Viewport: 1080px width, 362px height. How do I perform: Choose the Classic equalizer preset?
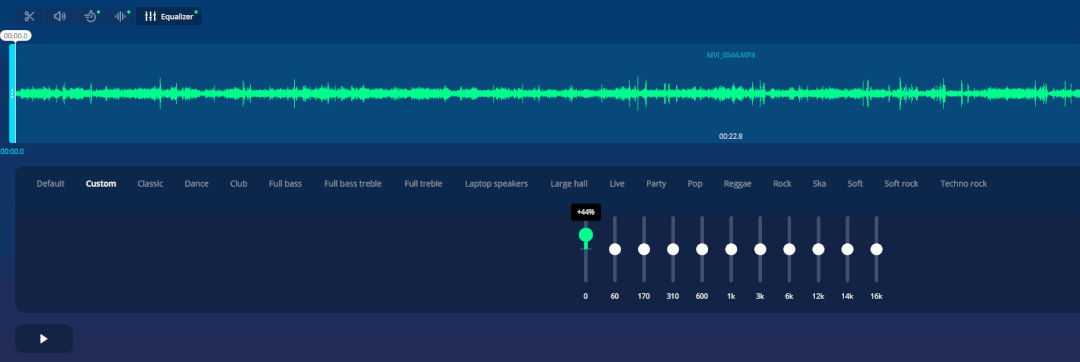[150, 184]
